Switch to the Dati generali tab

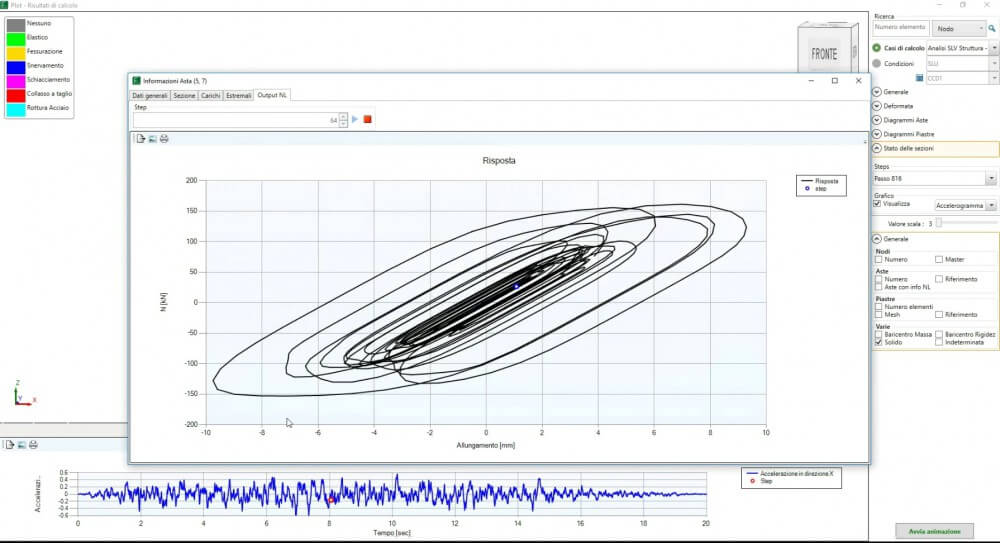(x=150, y=96)
